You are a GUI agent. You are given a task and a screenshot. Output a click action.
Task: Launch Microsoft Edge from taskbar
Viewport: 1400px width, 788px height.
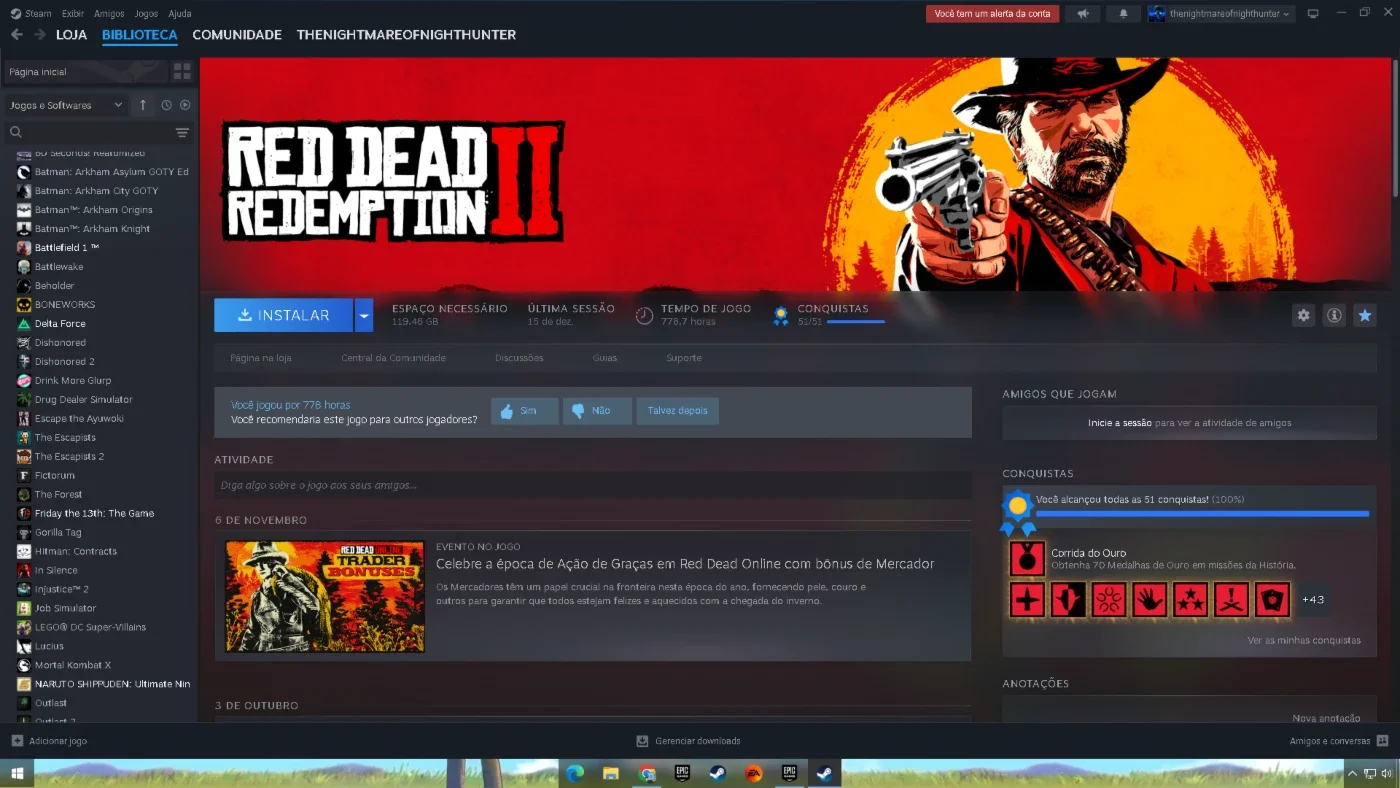(x=575, y=773)
